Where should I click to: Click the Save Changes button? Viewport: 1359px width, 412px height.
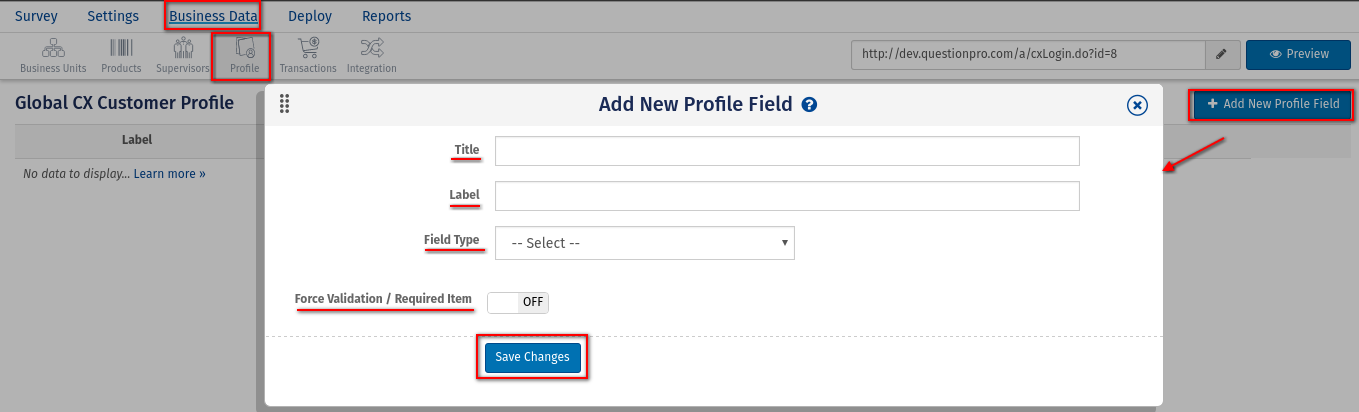[x=532, y=357]
